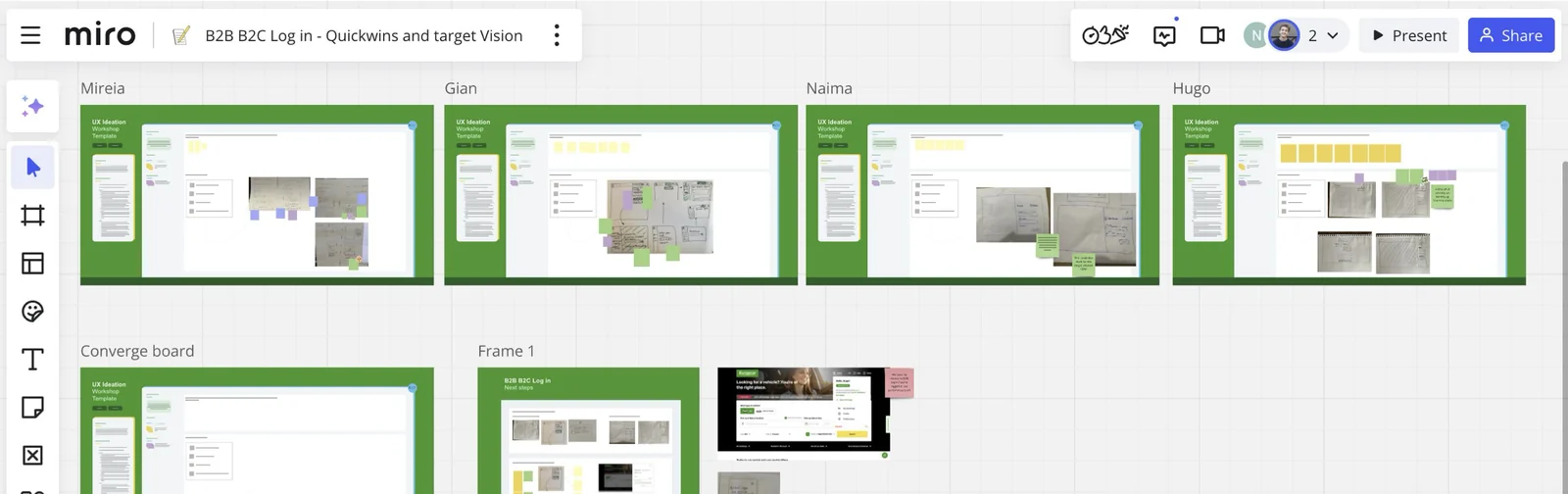Viewport: 1568px width, 494px height.
Task: Select the Naima frame label
Action: [x=829, y=88]
